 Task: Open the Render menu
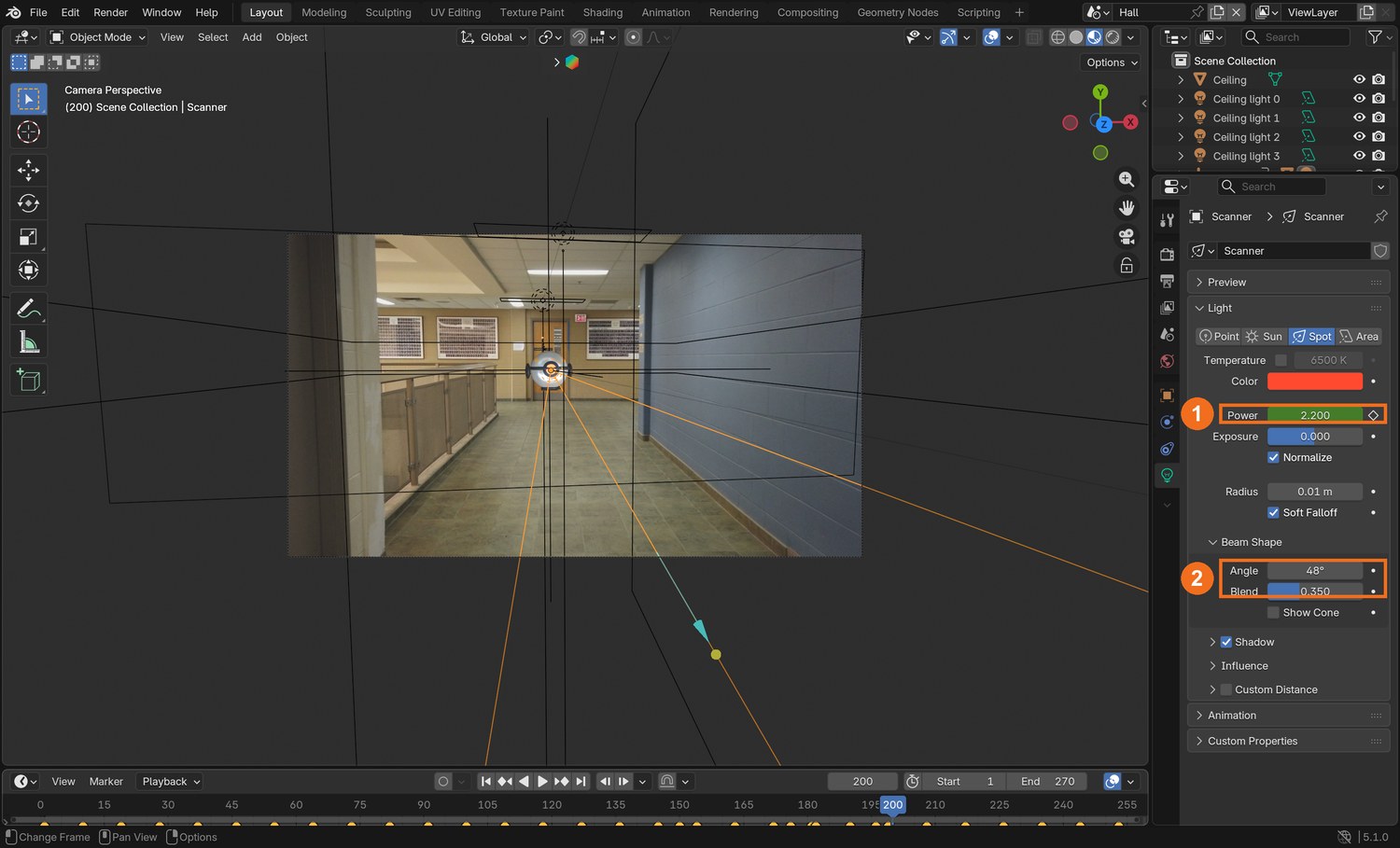click(110, 12)
